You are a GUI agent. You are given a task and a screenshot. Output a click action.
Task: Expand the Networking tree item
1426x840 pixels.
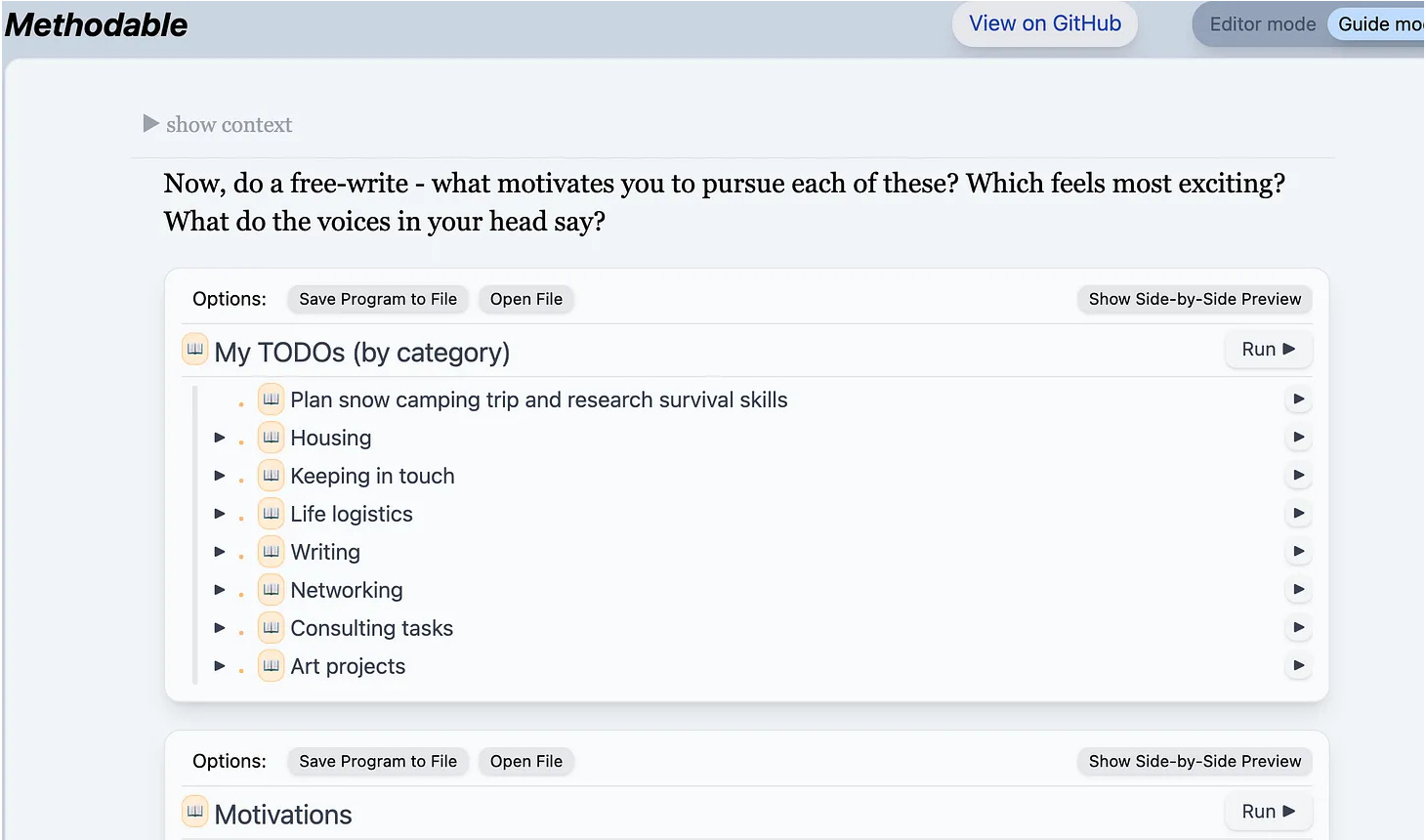pyautogui.click(x=220, y=590)
